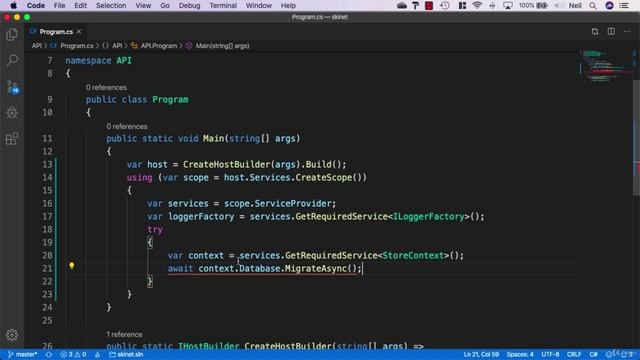Open the AirPlay display menu bar icon
The image size is (640, 360).
508,6
